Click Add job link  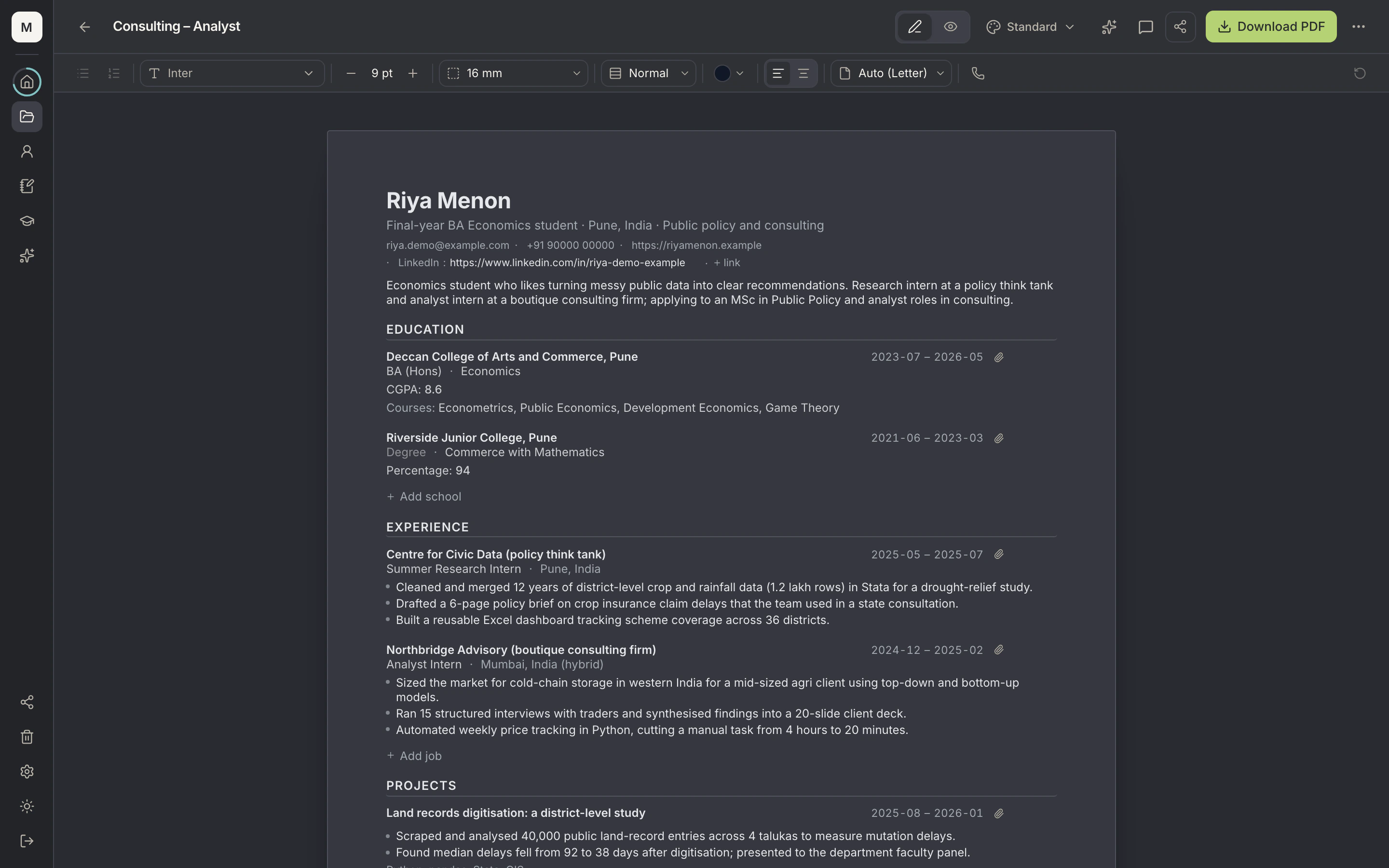[414, 756]
